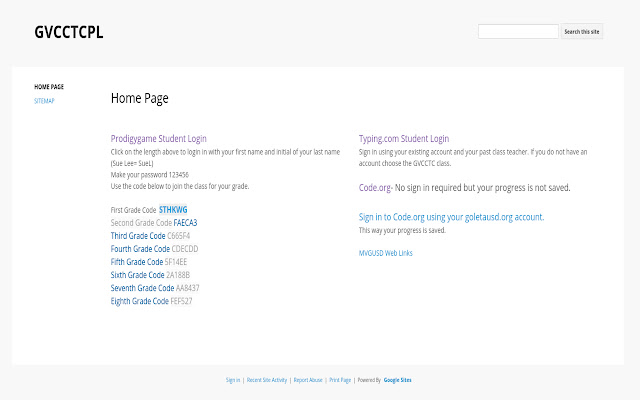This screenshot has width=640, height=400.
Task: Open Google Sites footer link
Action: pyautogui.click(x=398, y=380)
